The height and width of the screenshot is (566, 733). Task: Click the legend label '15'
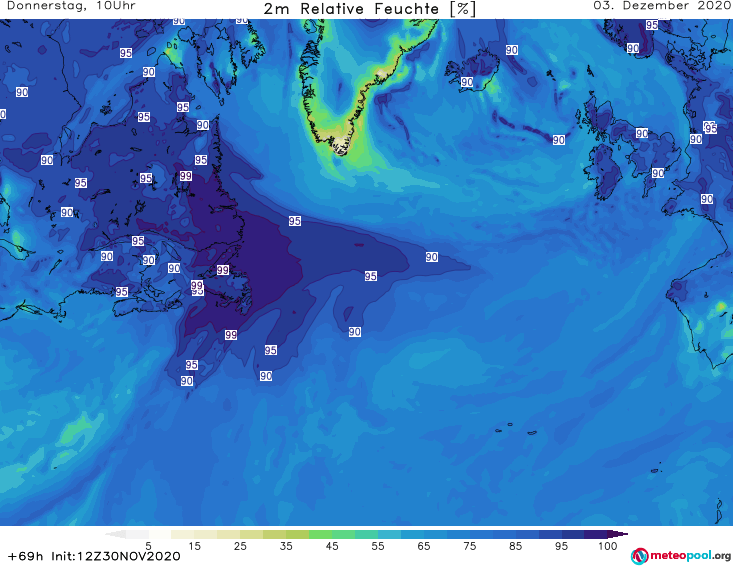click(x=194, y=545)
